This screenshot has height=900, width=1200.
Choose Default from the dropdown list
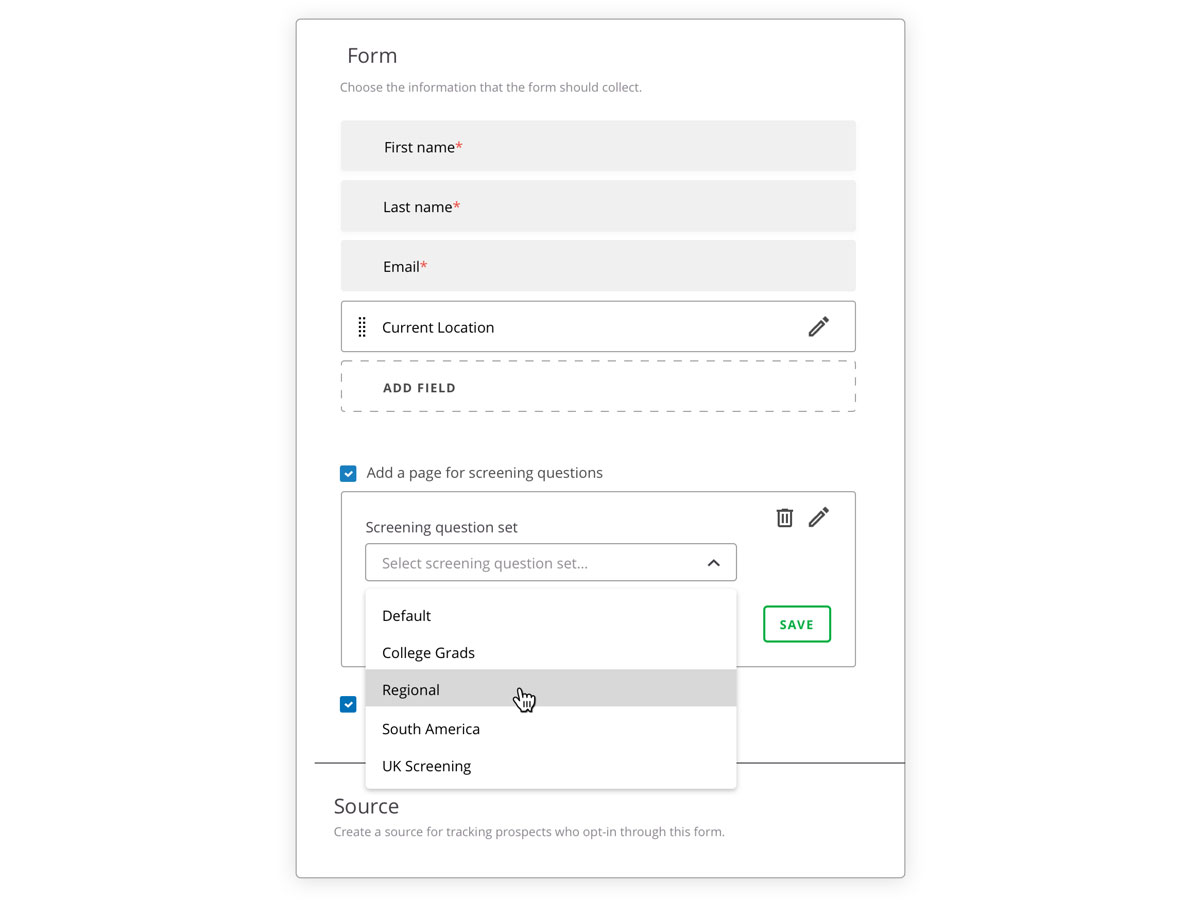click(x=551, y=616)
